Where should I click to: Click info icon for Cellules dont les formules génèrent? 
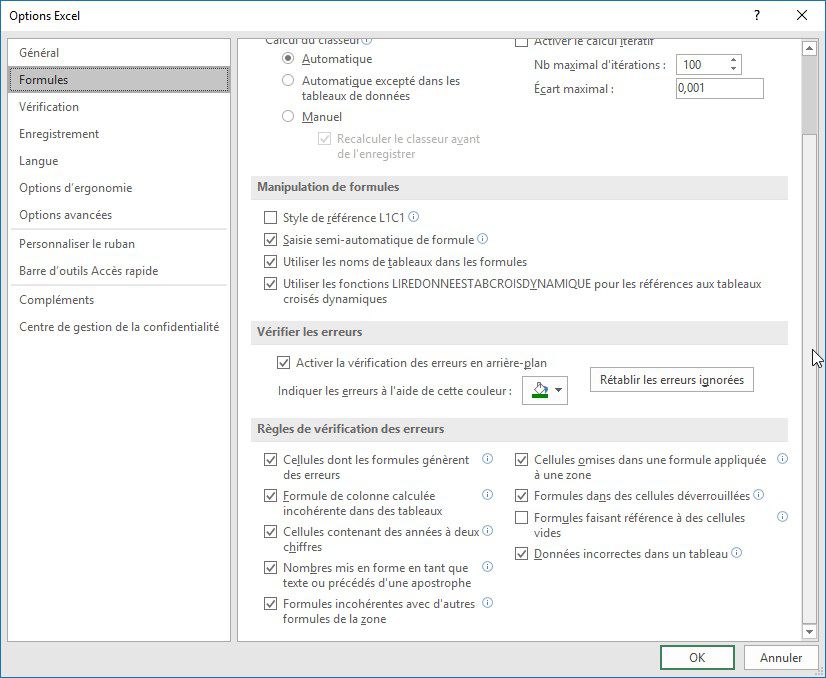[x=486, y=458]
